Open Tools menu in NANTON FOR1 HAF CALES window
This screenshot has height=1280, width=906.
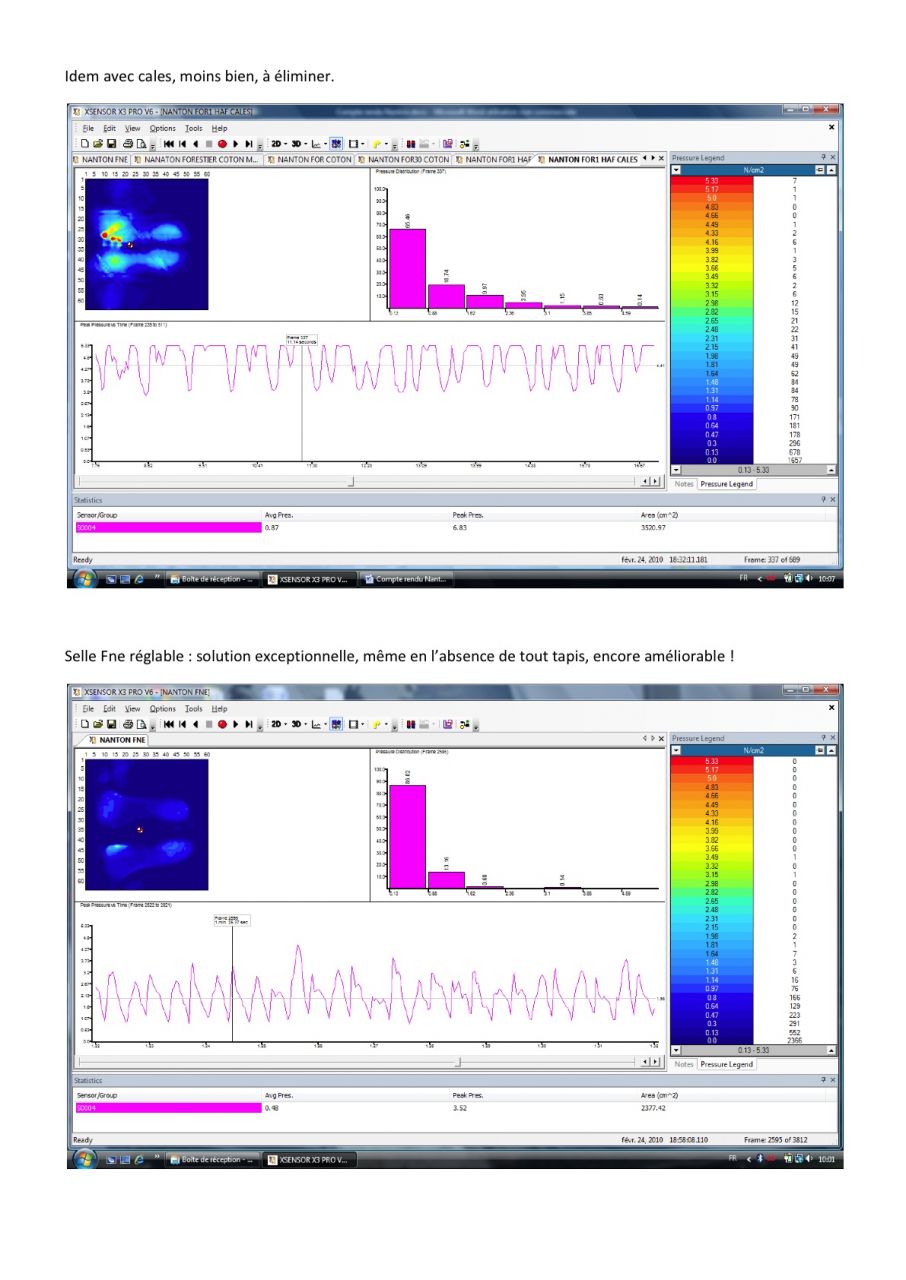[193, 128]
